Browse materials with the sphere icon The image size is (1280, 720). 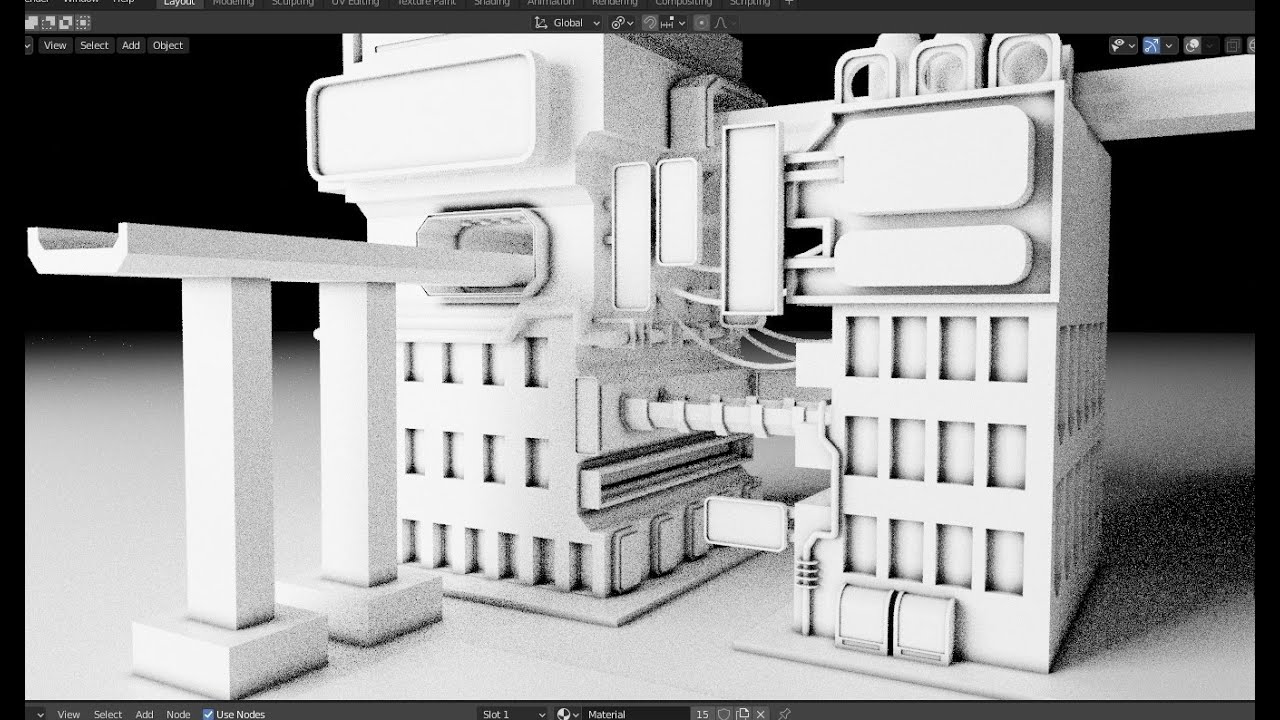567,714
